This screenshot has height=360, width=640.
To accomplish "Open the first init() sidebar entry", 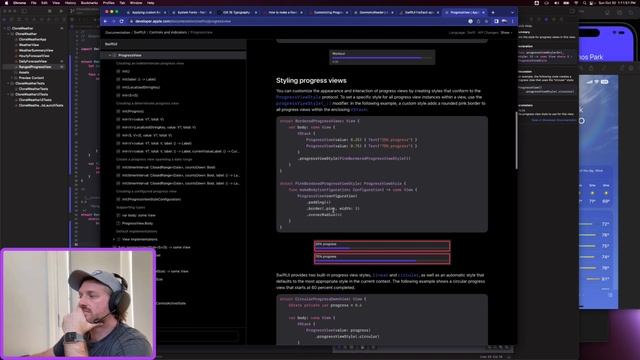I will pos(126,71).
